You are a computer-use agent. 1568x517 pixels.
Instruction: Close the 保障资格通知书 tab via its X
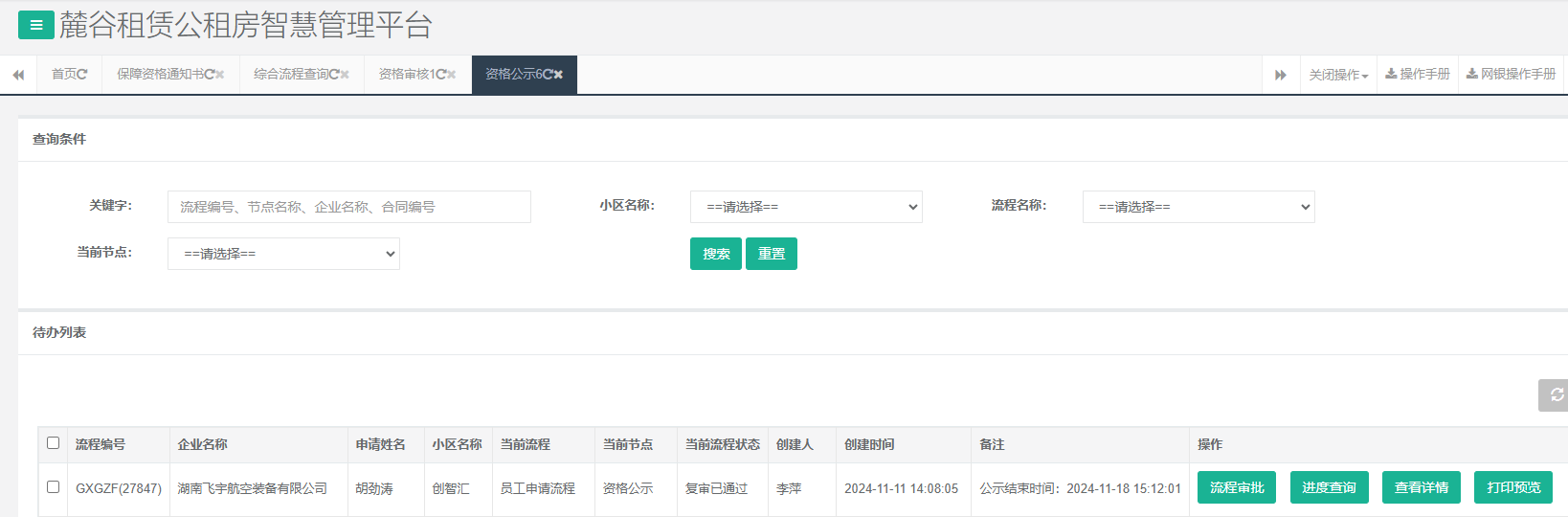point(220,75)
